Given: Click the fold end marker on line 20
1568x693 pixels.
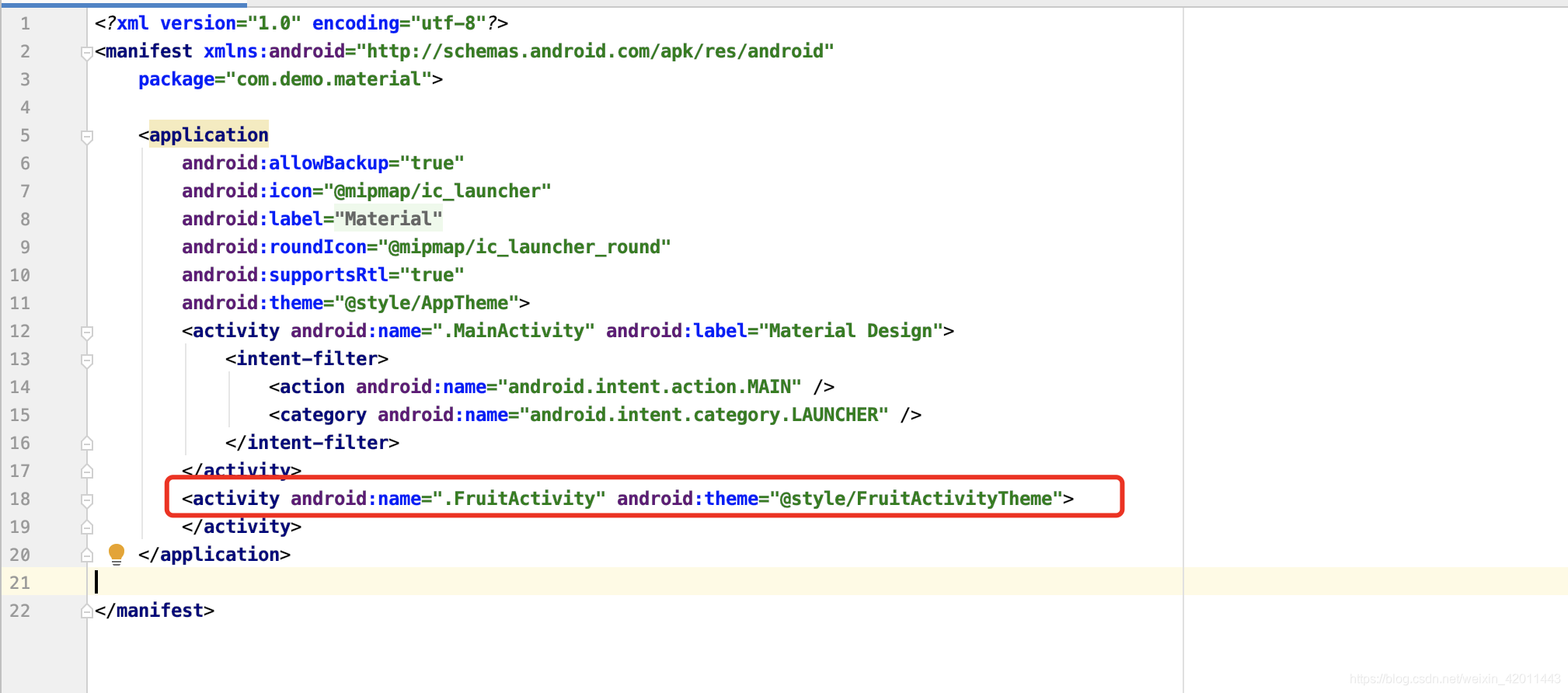Looking at the screenshot, I should click(86, 555).
